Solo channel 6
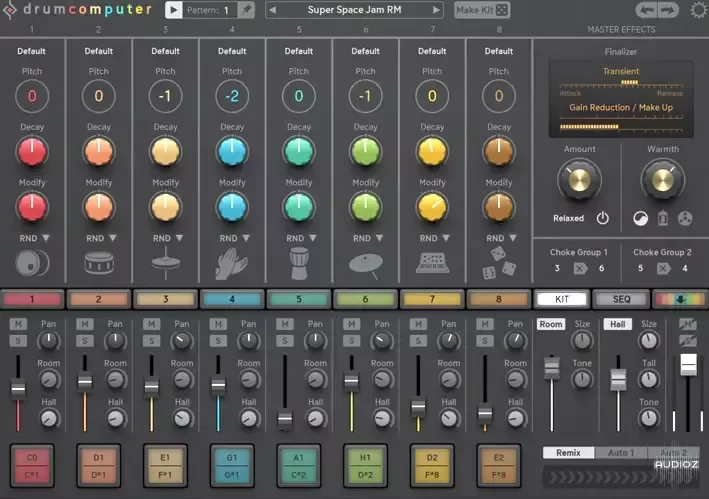 coord(351,341)
